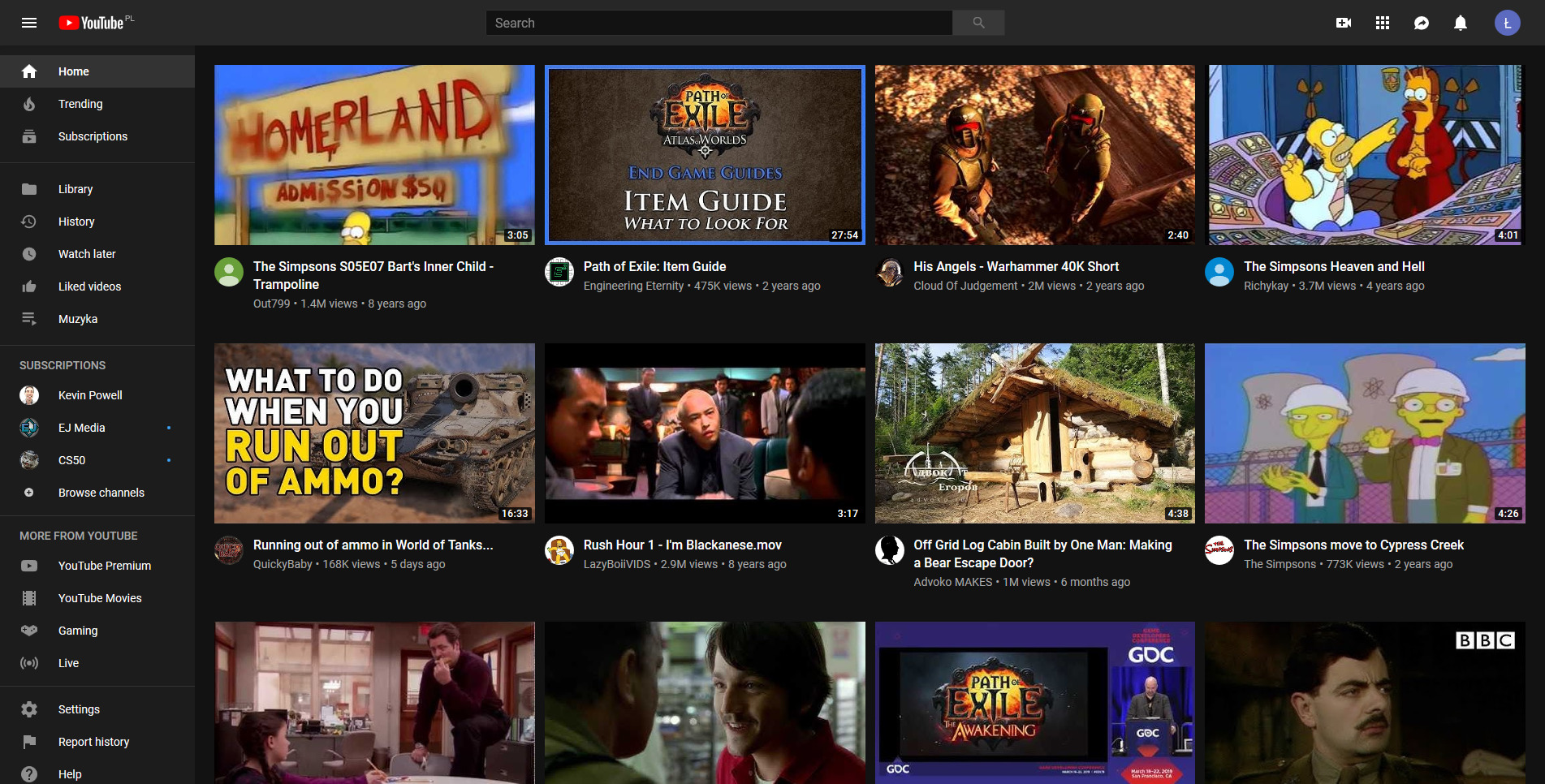
Task: Click inside the Search field
Action: [719, 23]
